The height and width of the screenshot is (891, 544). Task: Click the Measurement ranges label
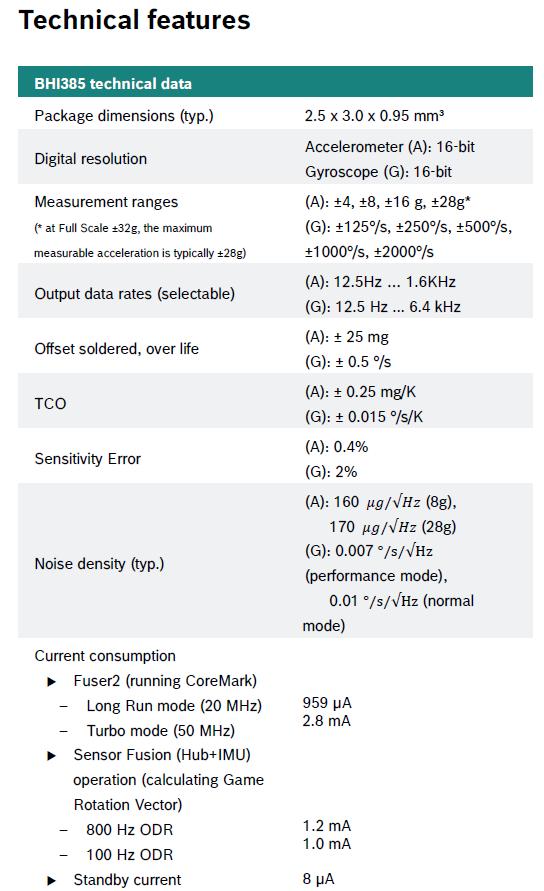106,202
